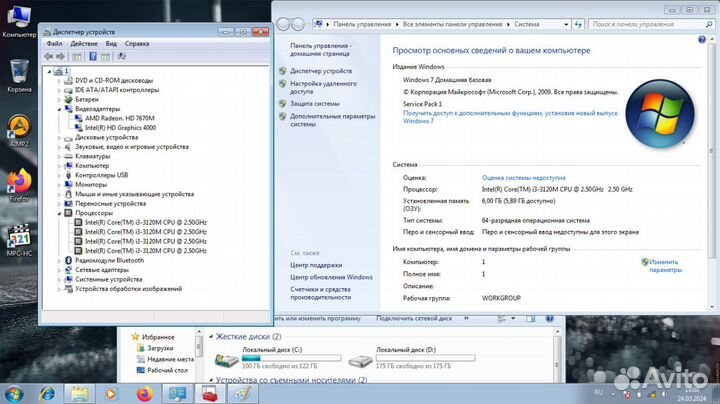Click the Forward arrow in Device Manager toolbar
Viewport: 720px width, 404px height.
pyautogui.click(x=60, y=56)
